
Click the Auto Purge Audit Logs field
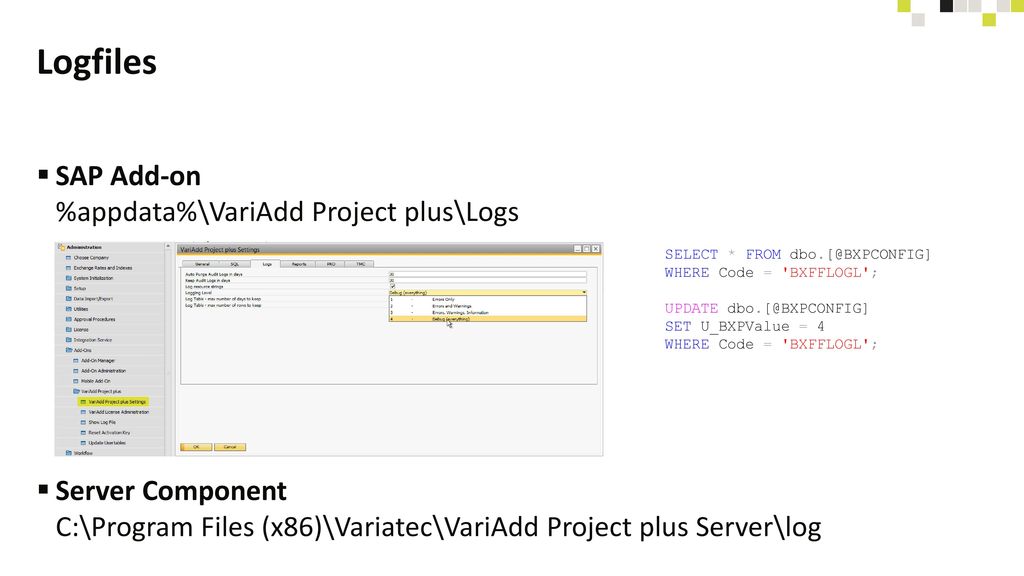[x=487, y=274]
